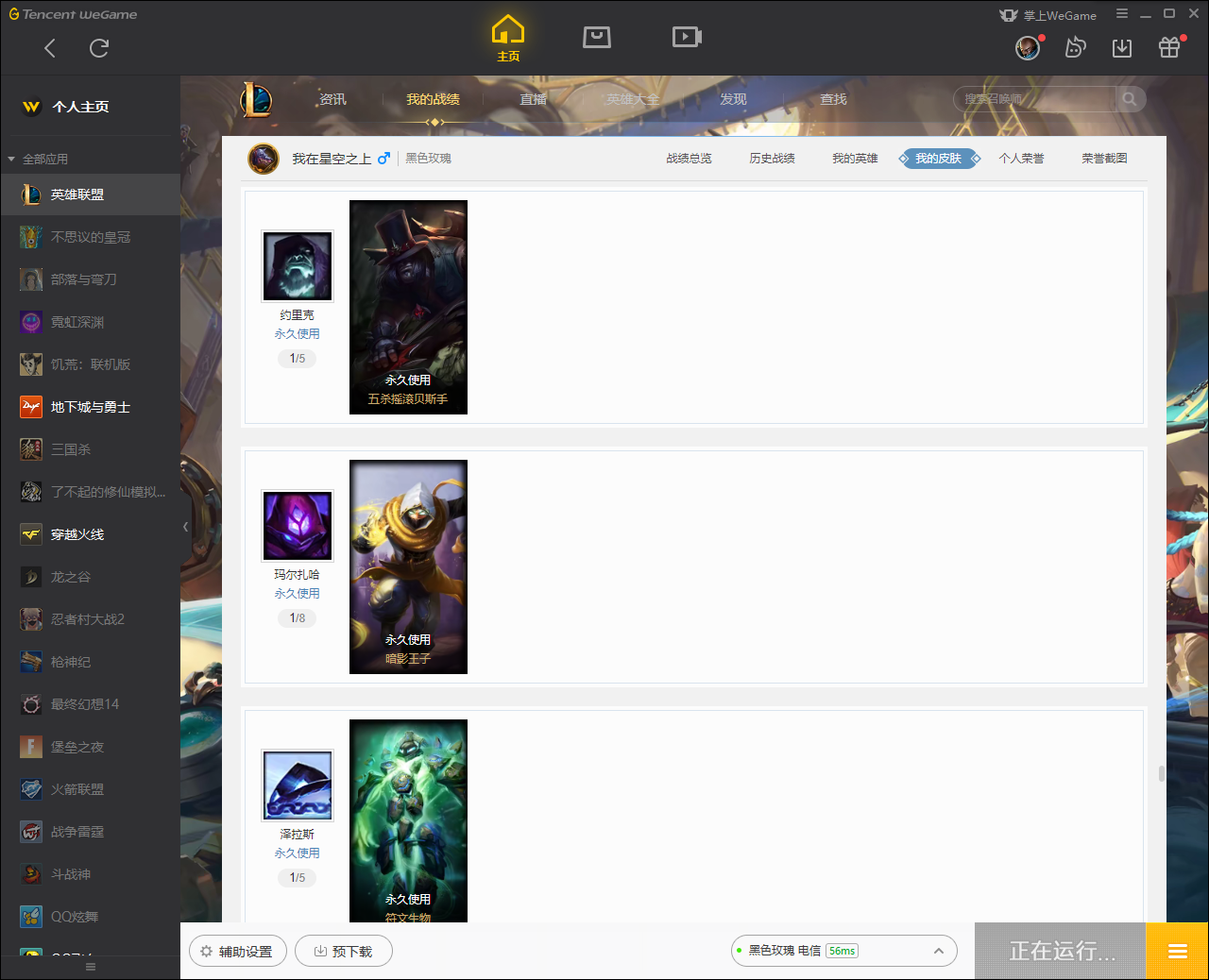Open 地下城与勇士 in the sidebar

point(91,407)
